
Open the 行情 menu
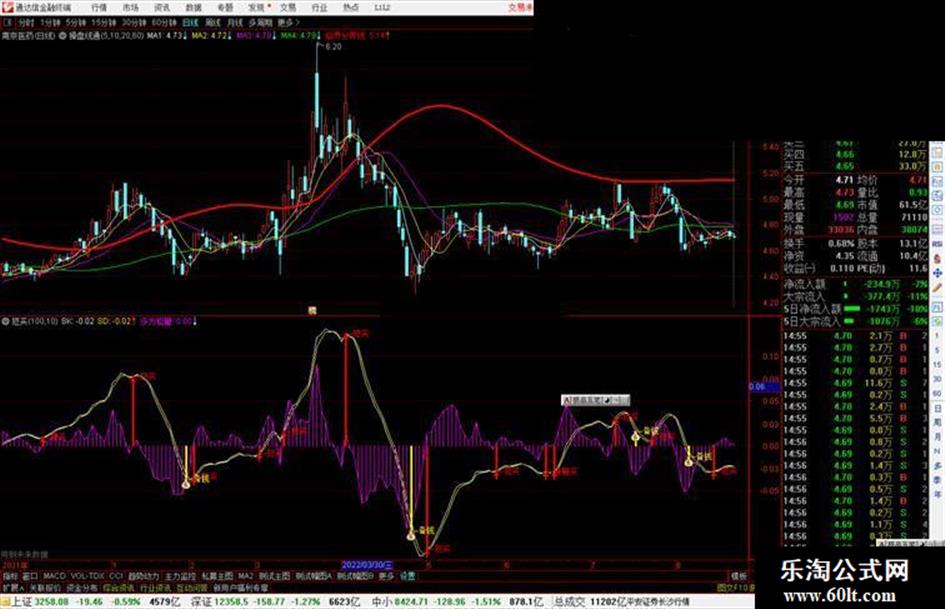[x=99, y=8]
